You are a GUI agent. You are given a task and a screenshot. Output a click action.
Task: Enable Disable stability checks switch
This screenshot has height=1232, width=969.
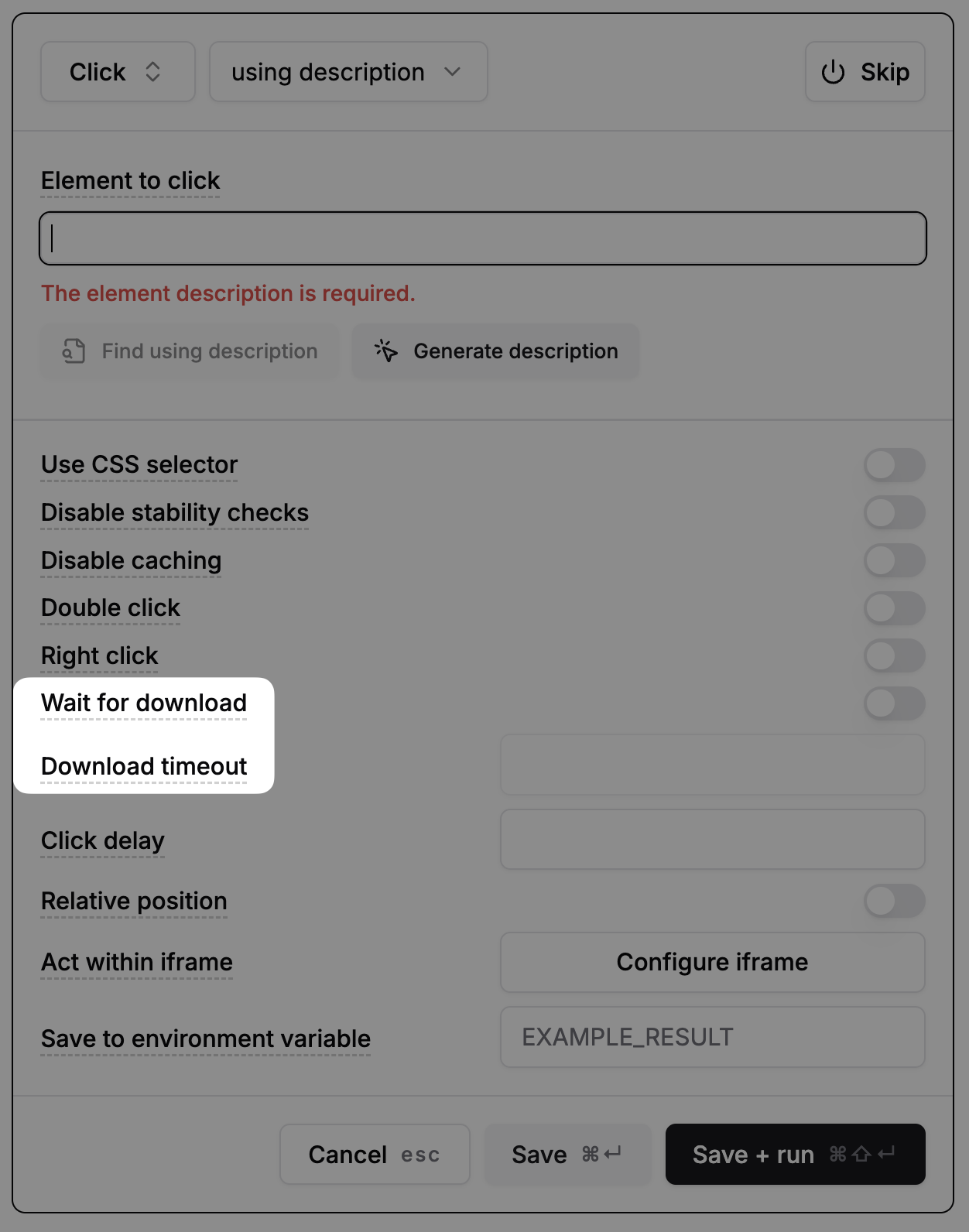(x=894, y=512)
